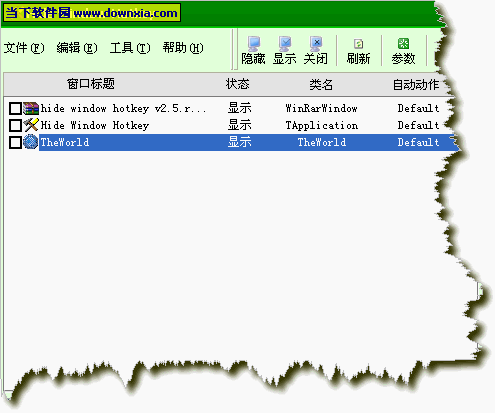Click the TApplication class name cell
This screenshot has width=495, height=413.
point(321,125)
